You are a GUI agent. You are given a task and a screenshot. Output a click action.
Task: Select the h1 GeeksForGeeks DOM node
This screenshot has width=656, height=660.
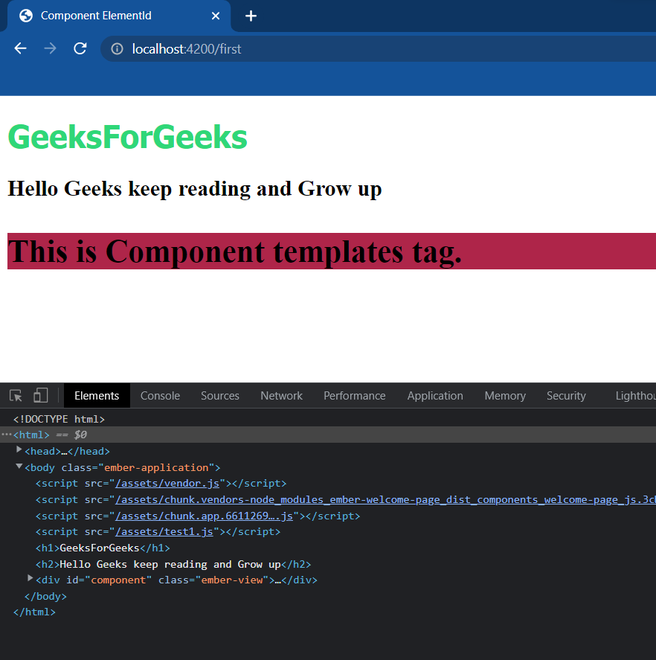click(103, 548)
